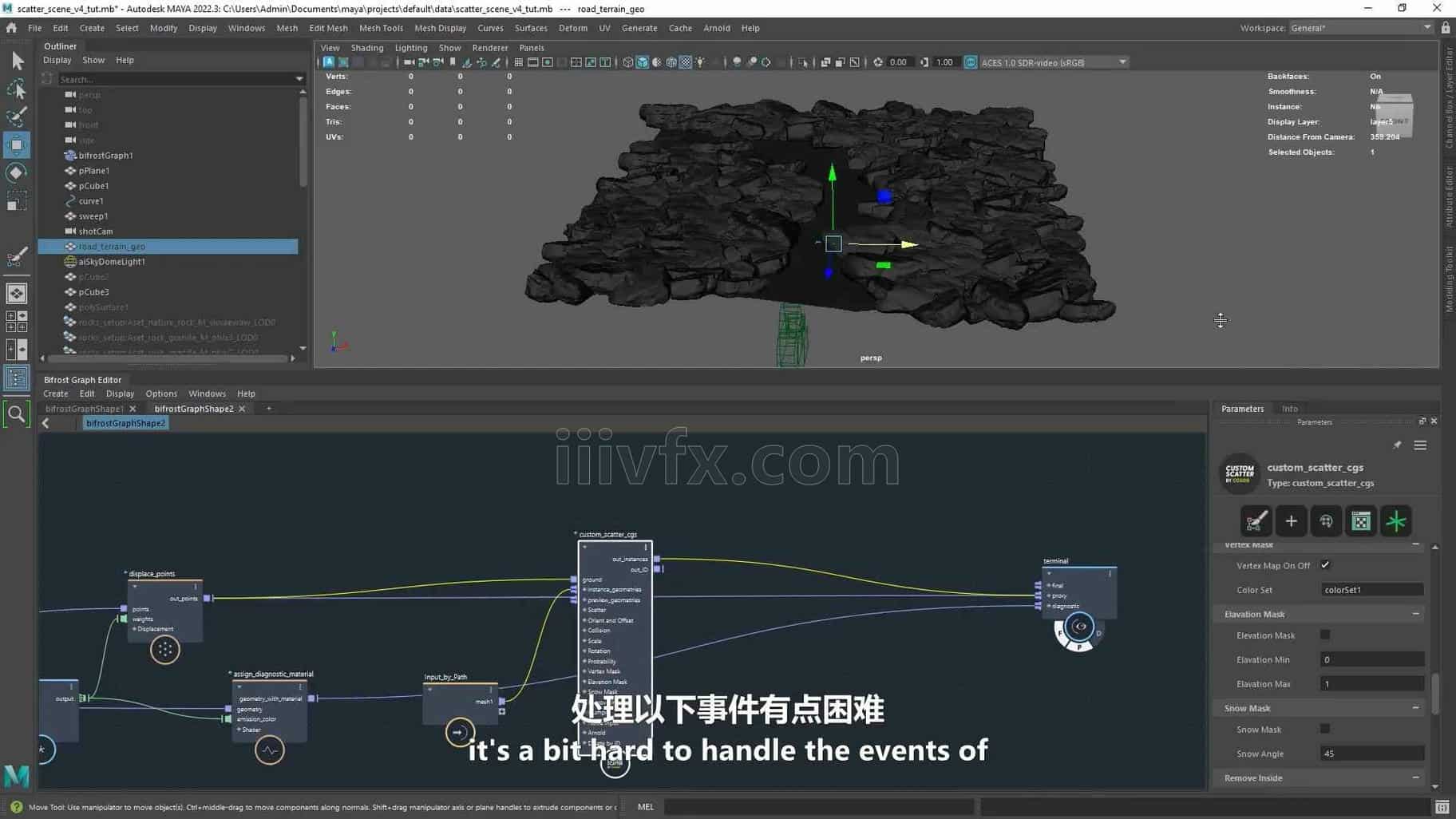Add a new Bifrost graph tab
The height and width of the screenshot is (819, 1456).
[x=269, y=409]
